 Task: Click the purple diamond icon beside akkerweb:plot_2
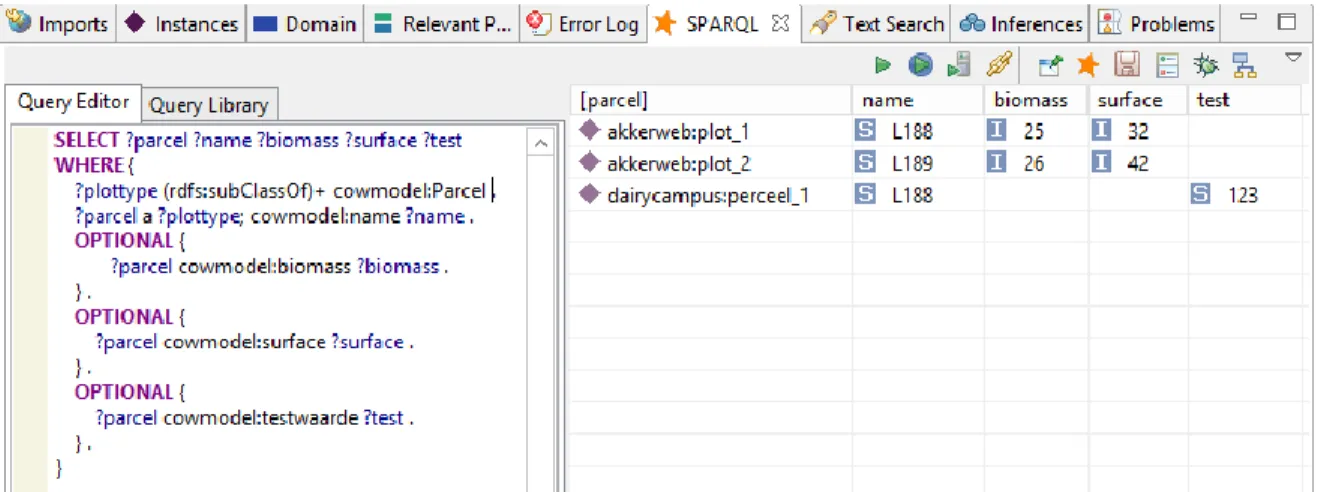590,162
